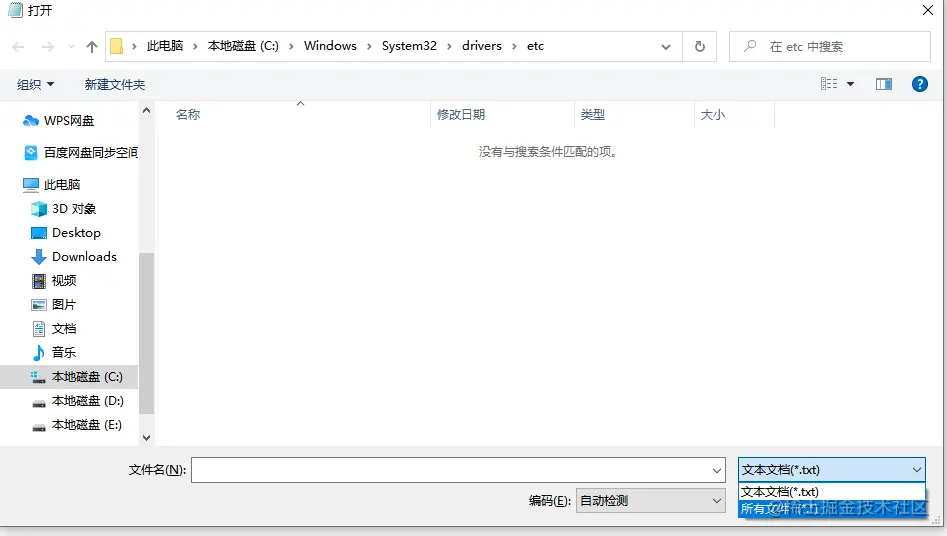Click 3D 对象 cube icon

(39, 208)
